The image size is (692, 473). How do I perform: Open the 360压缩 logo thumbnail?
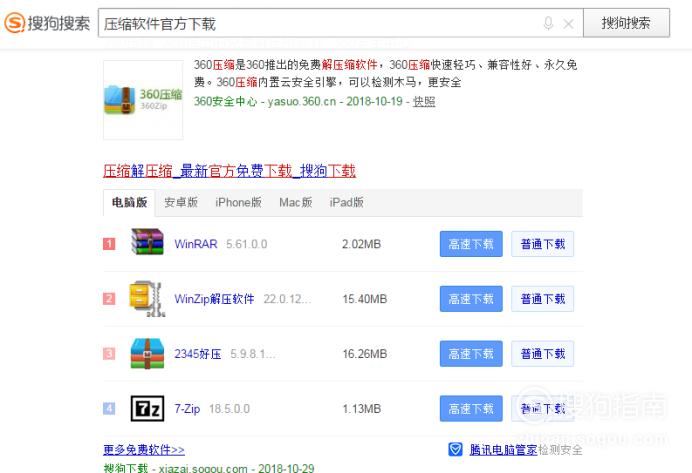143,100
